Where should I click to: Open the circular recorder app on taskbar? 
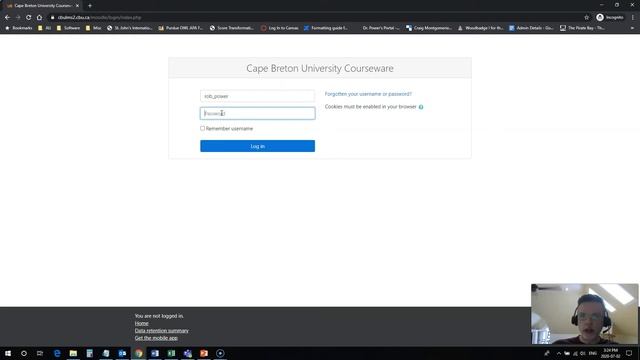coord(220,353)
